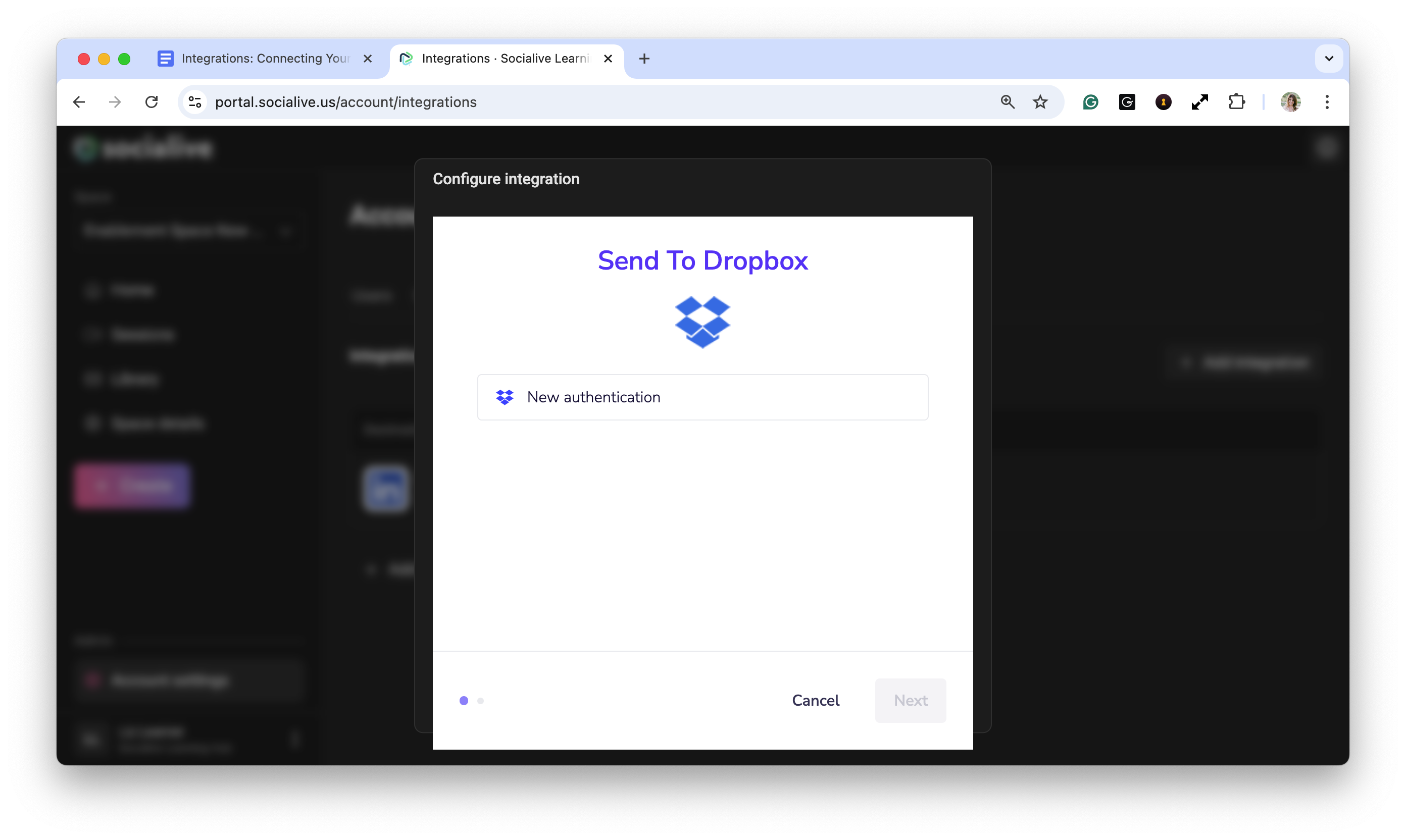Go back to previous page
This screenshot has width=1406, height=840.
coord(79,102)
